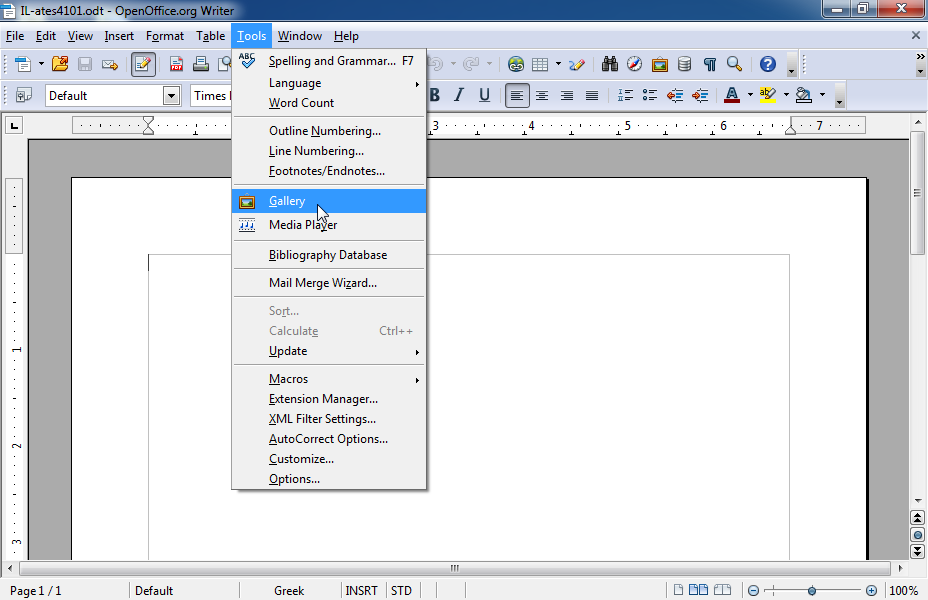This screenshot has height=600, width=928.
Task: Open Bibliography Database entry
Action: [x=329, y=255]
